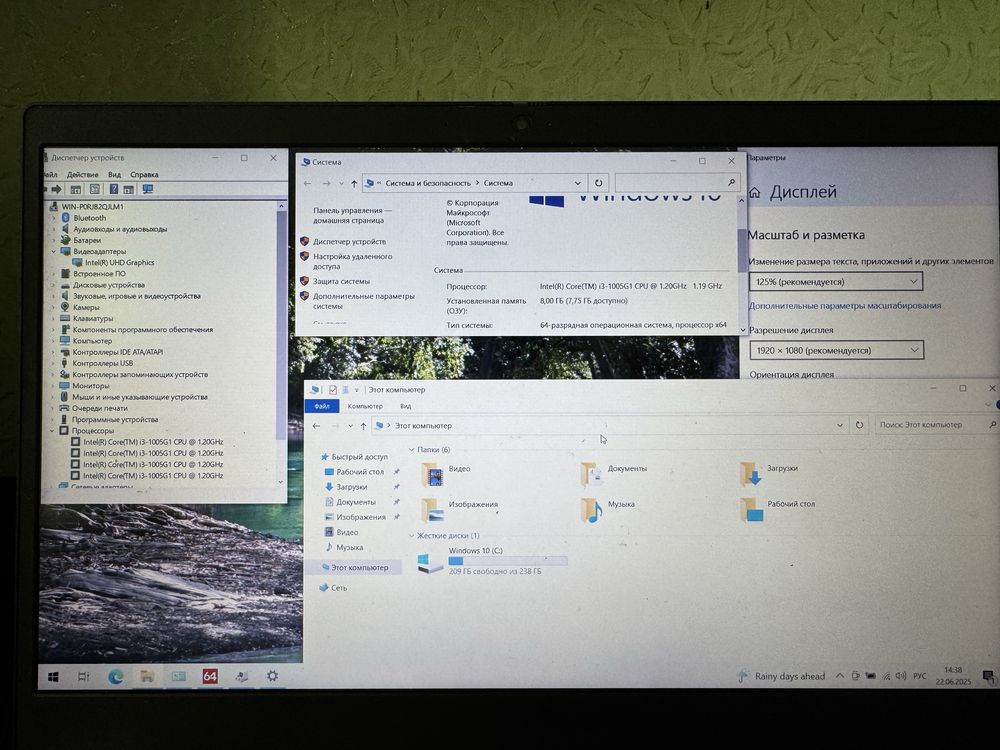Screen dimensions: 1000x750
Task: Open the Документы folder
Action: (x=614, y=474)
